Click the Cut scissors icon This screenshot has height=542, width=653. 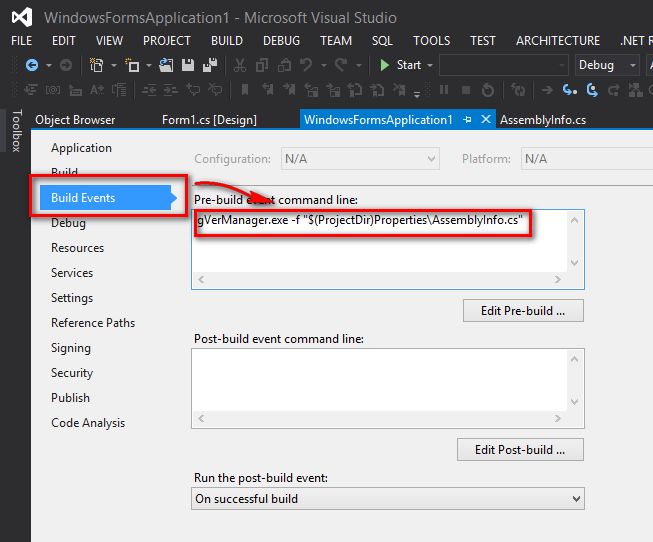[x=240, y=65]
